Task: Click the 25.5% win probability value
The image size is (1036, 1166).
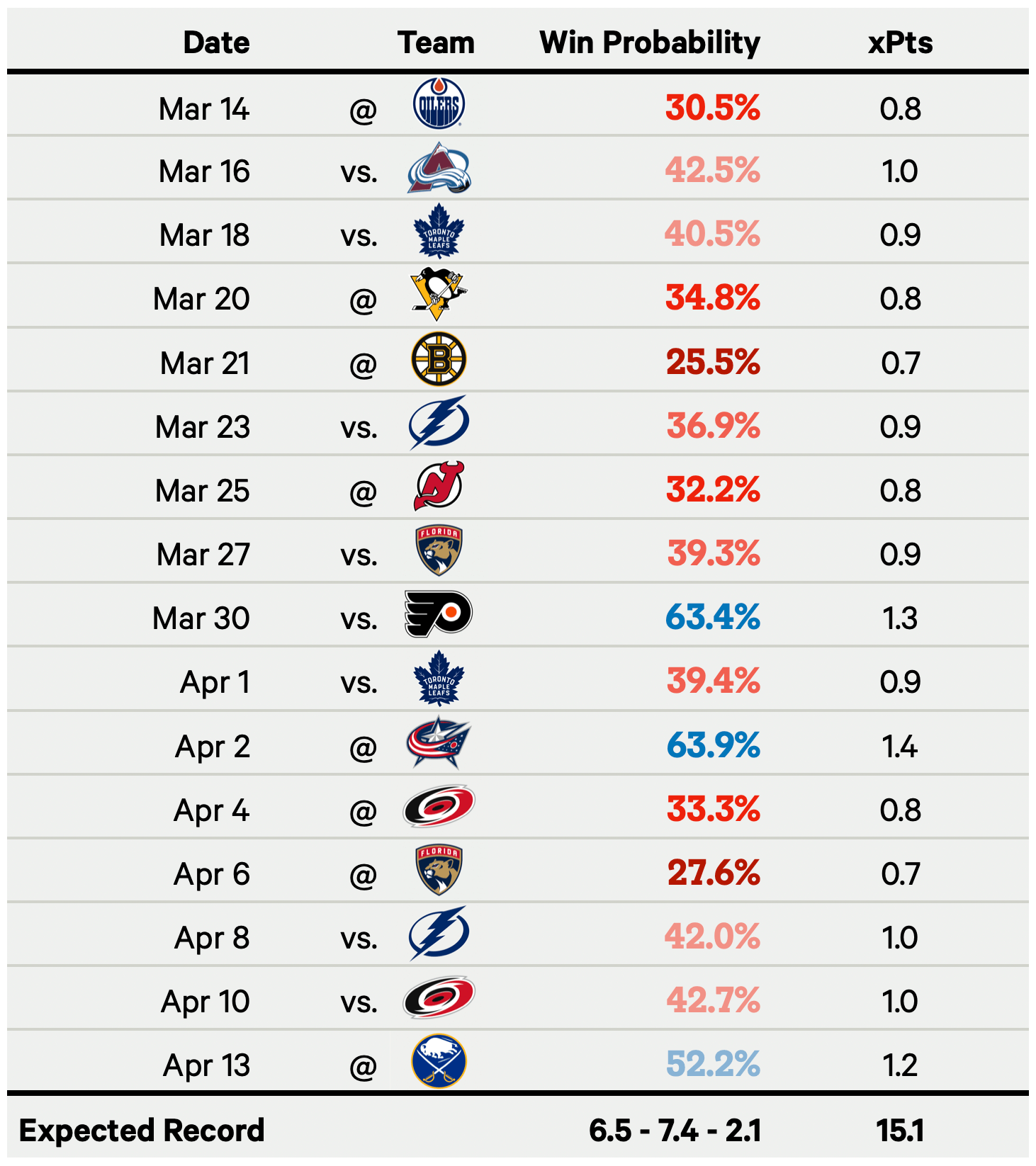Action: (712, 362)
